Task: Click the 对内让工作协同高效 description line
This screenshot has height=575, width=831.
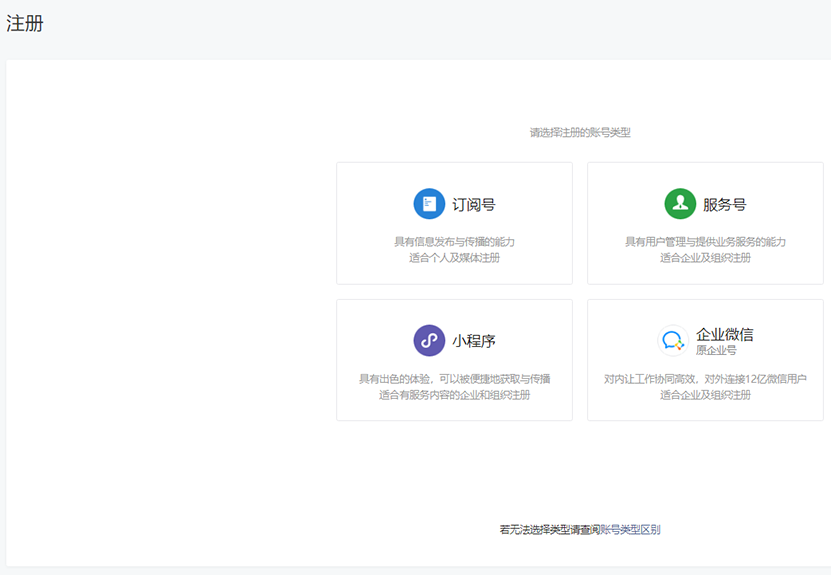Action: pyautogui.click(x=705, y=379)
